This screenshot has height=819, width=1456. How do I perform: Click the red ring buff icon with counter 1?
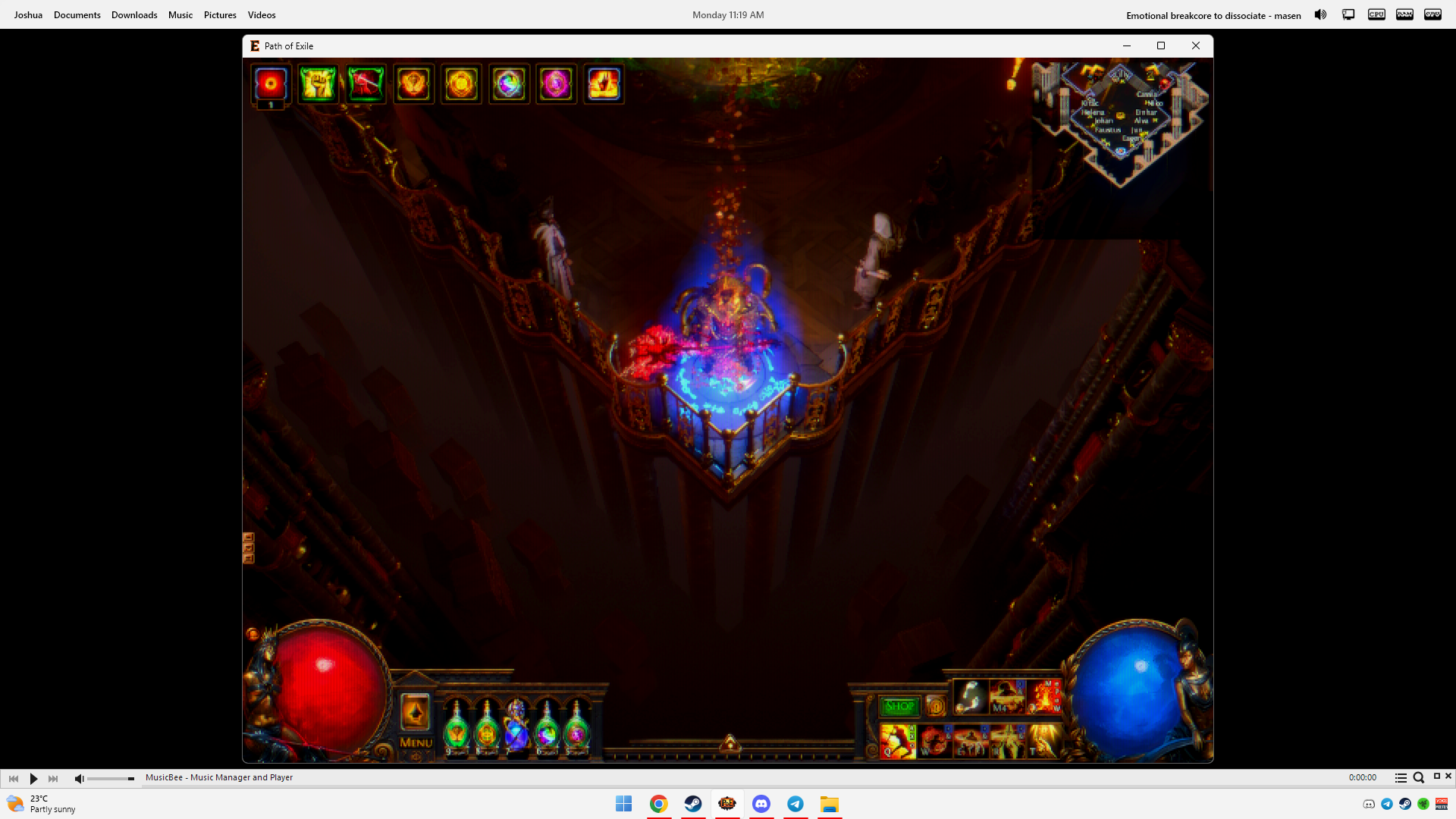pos(271,84)
